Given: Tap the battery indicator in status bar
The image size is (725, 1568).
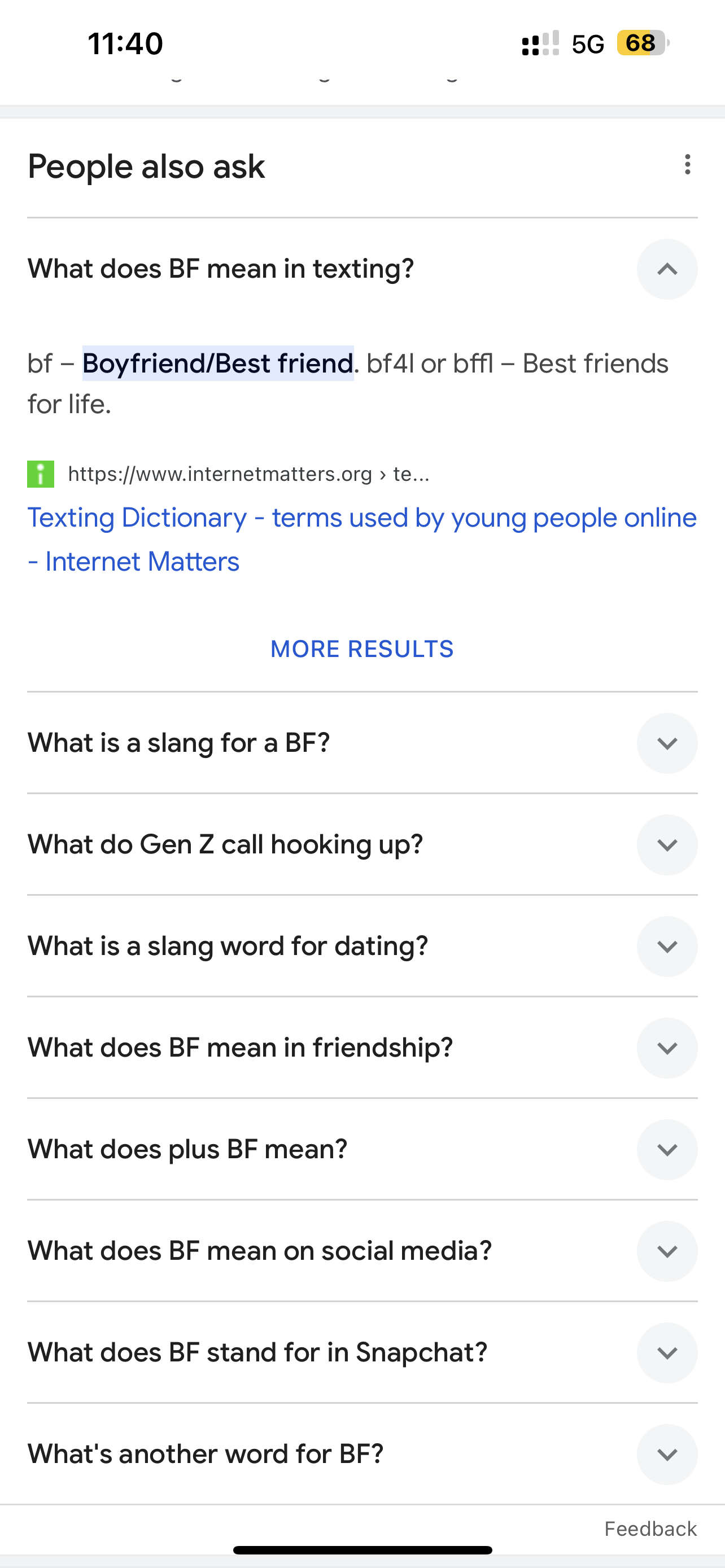Looking at the screenshot, I should click(643, 43).
